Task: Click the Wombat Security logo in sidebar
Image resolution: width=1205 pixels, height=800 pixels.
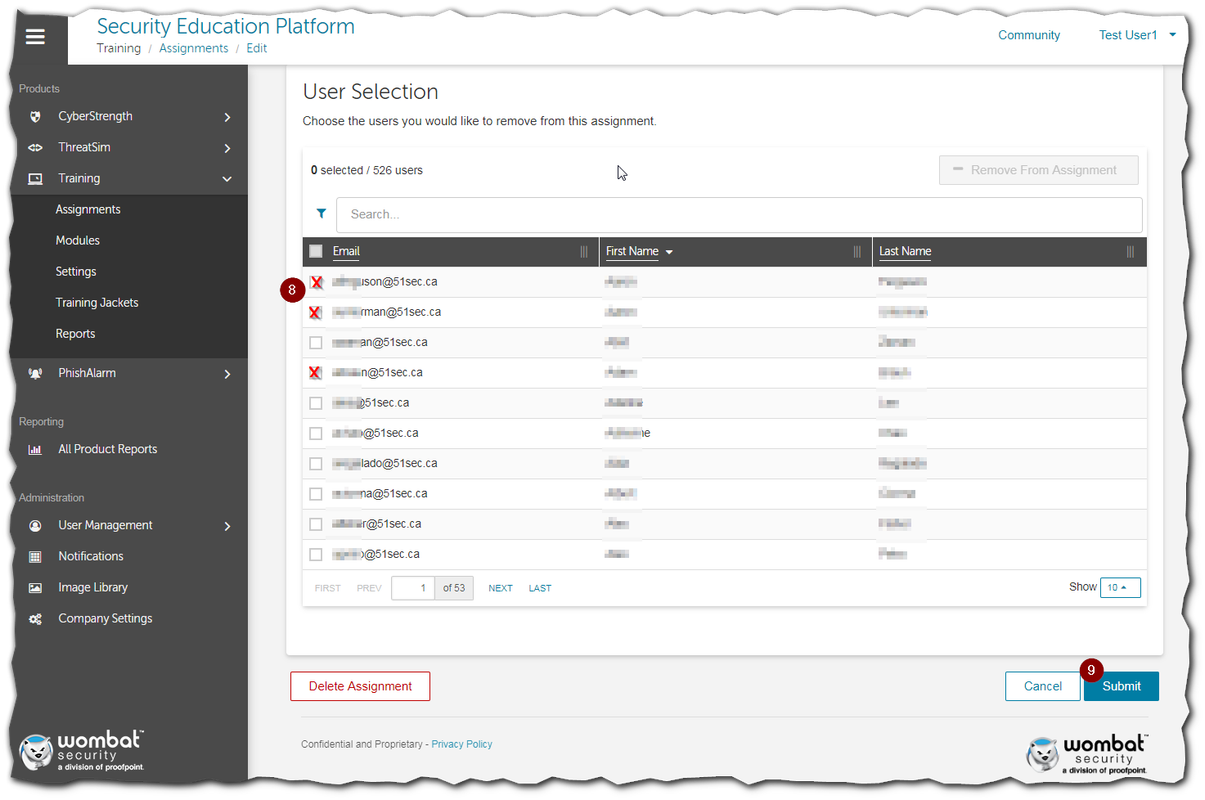Action: coord(82,752)
